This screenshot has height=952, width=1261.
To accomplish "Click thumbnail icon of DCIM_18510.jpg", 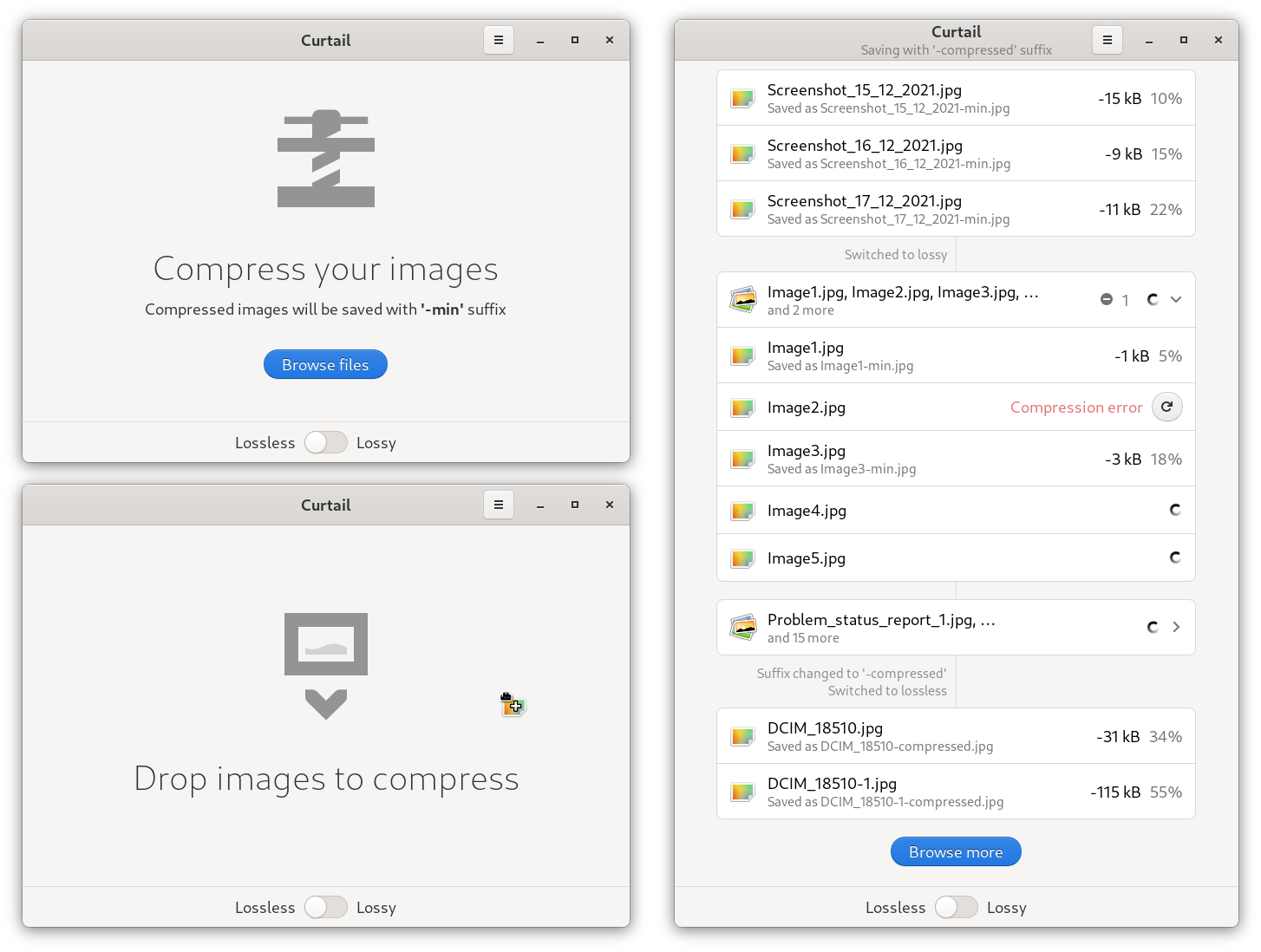I will pyautogui.click(x=743, y=737).
